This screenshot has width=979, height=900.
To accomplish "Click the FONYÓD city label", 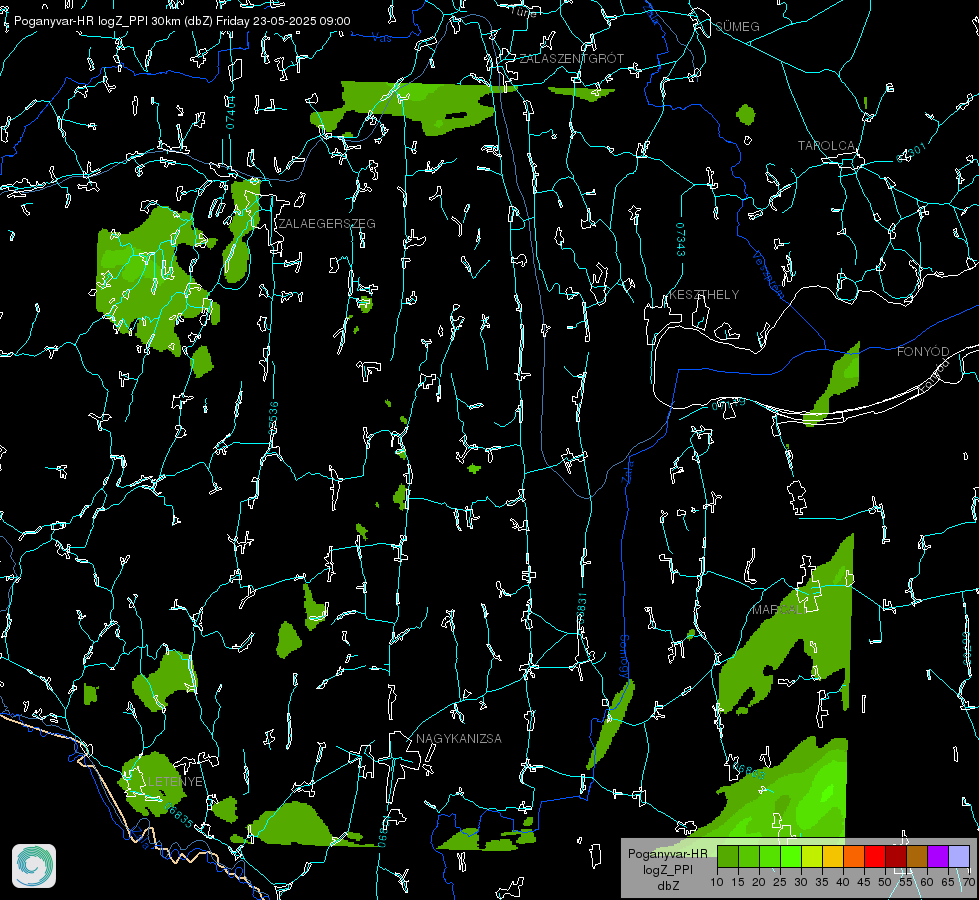I will [x=923, y=352].
